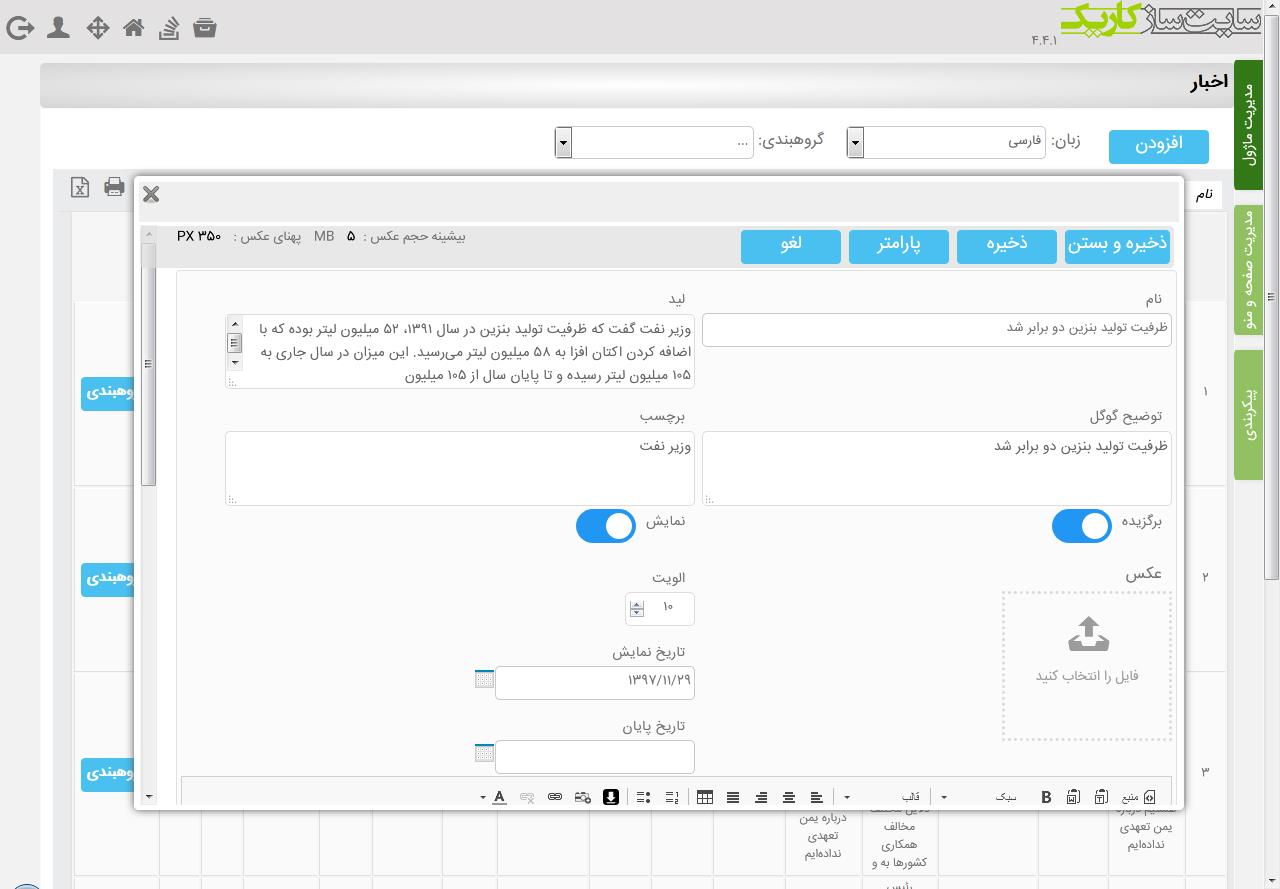Click the stacked layers icon in top bar
1280x889 pixels.
[x=169, y=28]
